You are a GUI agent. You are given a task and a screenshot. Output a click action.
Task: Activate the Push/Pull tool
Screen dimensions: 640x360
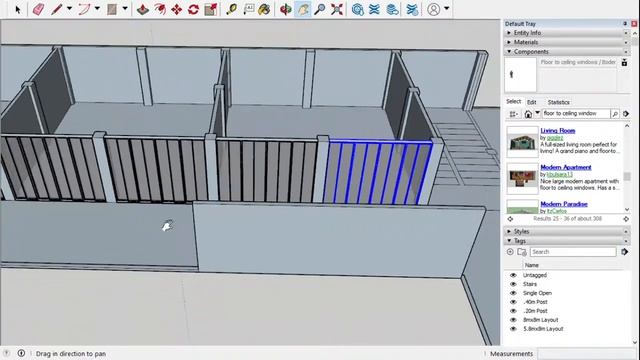pyautogui.click(x=142, y=9)
